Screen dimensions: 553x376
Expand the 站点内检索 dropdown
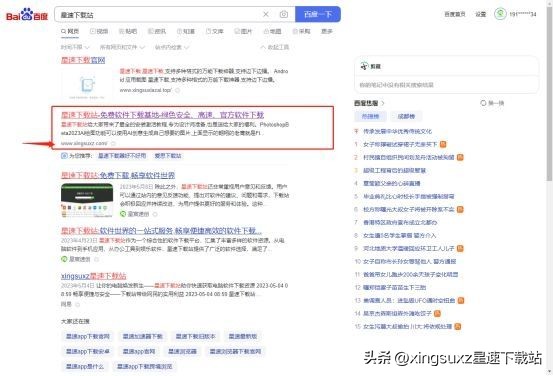click(x=172, y=47)
